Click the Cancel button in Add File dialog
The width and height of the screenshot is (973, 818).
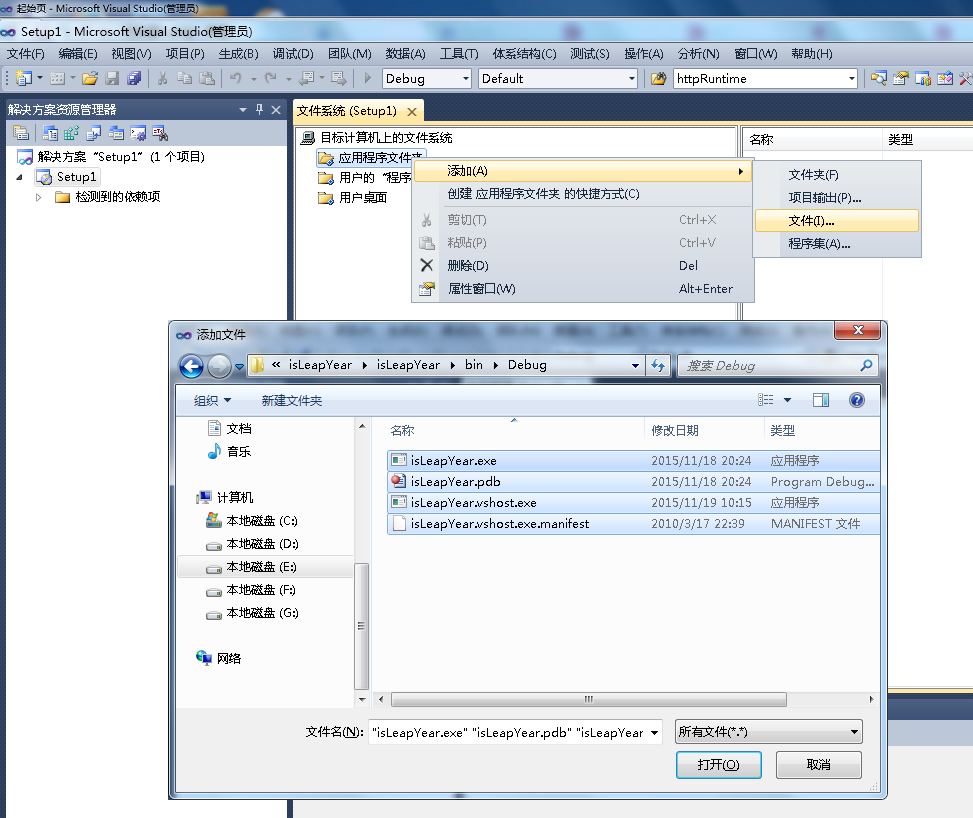[x=818, y=765]
